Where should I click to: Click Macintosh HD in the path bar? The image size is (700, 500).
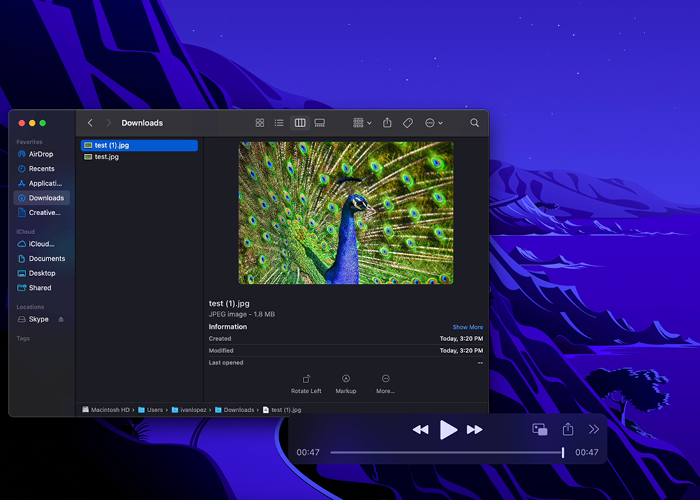coord(106,410)
